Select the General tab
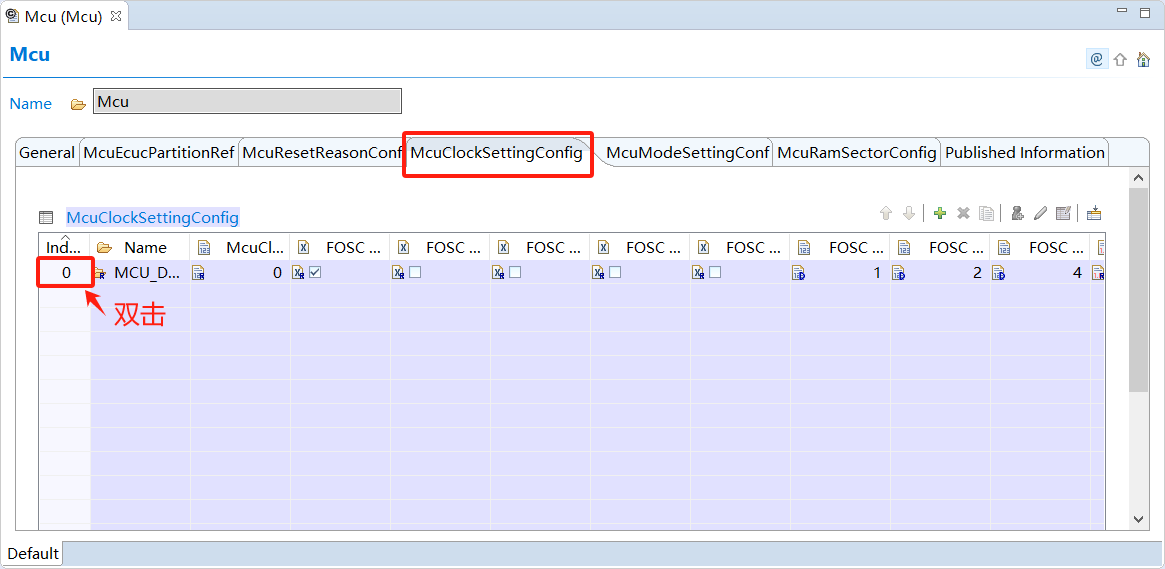The image size is (1165, 569). 47,153
